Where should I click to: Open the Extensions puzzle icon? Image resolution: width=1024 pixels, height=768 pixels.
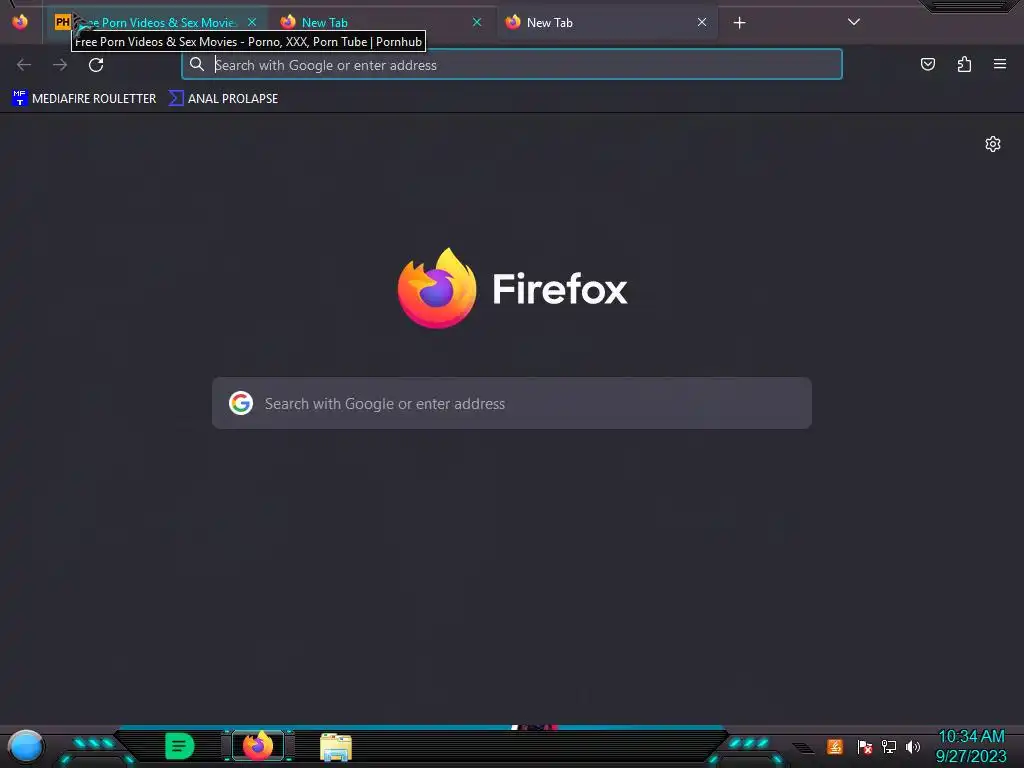pyautogui.click(x=964, y=64)
